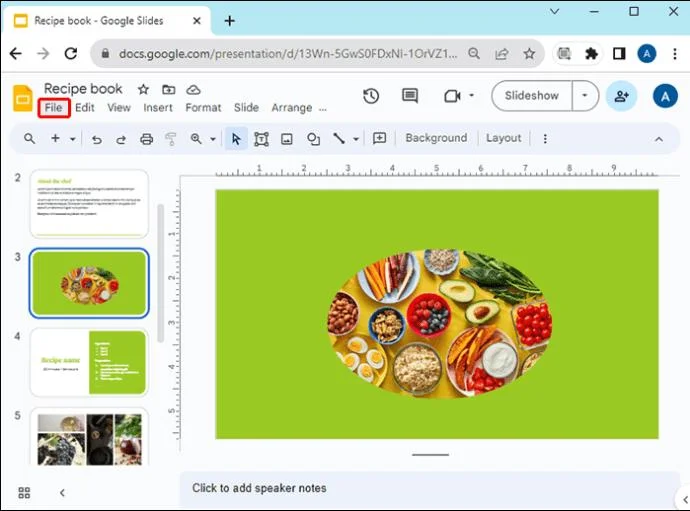Click the filmstrip vertical scrollbar
The image size is (690, 511).
[x=161, y=273]
